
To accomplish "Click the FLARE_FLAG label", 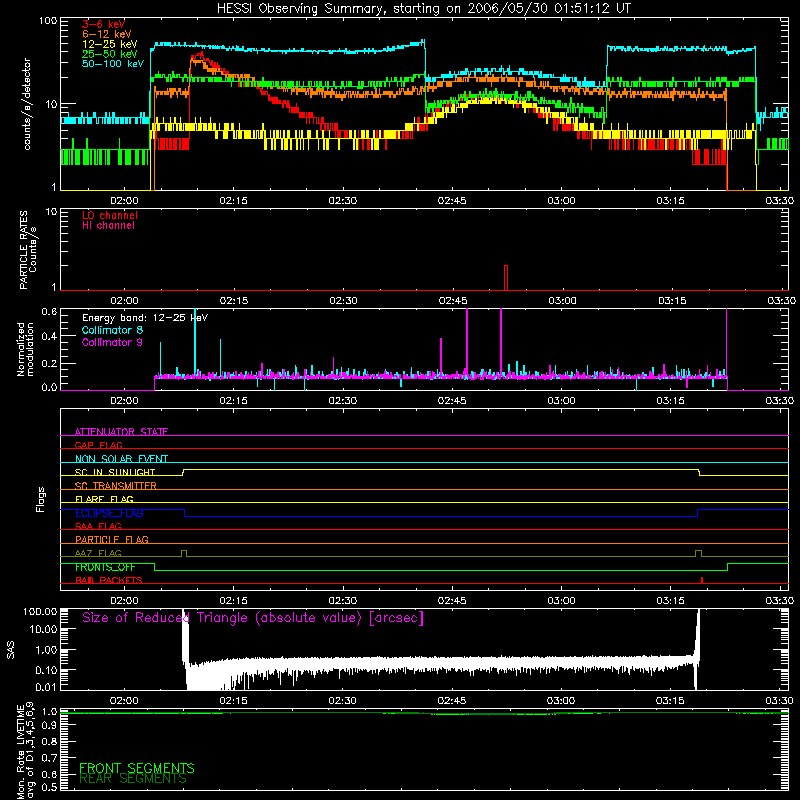I will pos(104,499).
